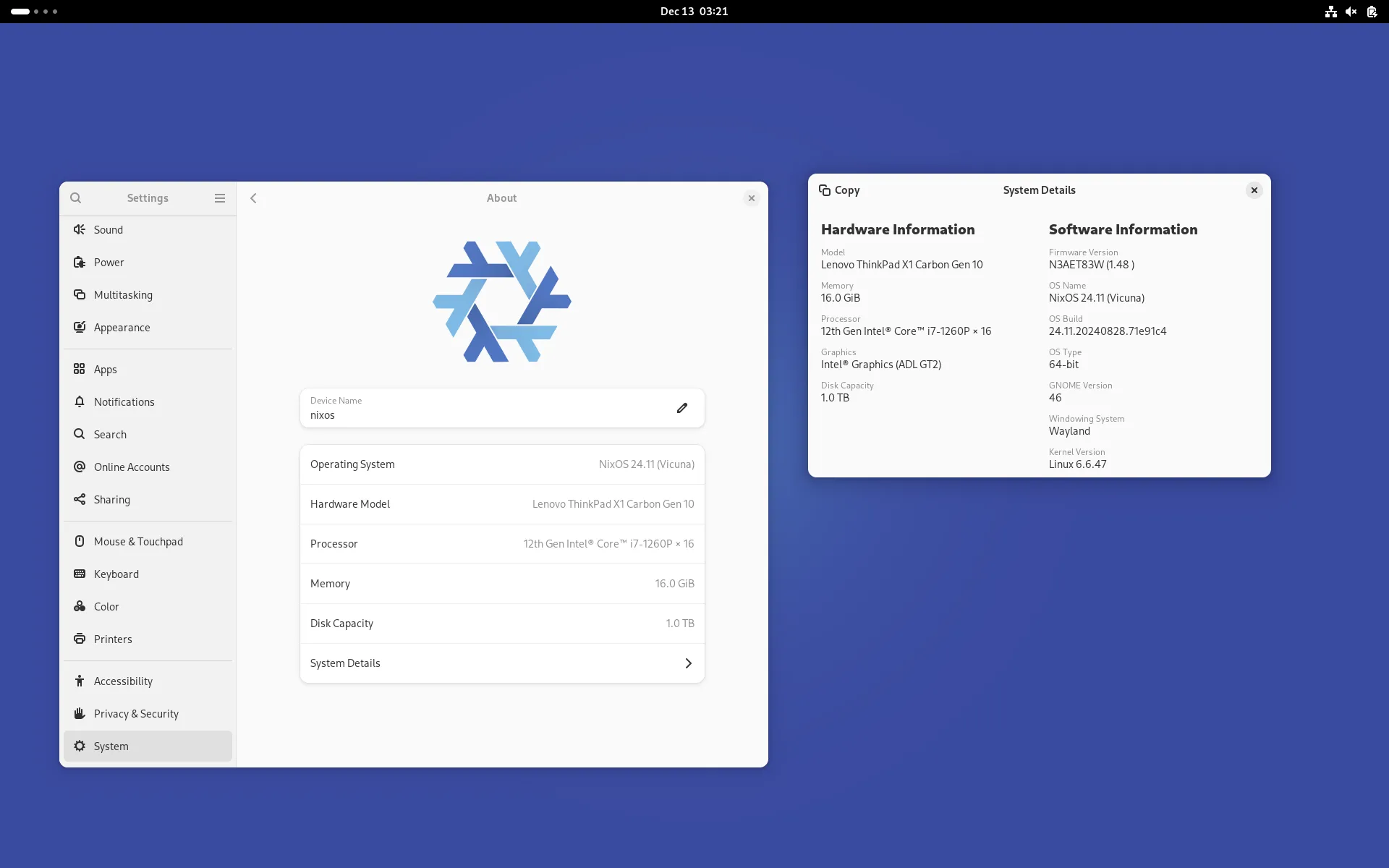Image resolution: width=1389 pixels, height=868 pixels.
Task: Click the Mouse & Touchpad icon
Action: pyautogui.click(x=80, y=541)
